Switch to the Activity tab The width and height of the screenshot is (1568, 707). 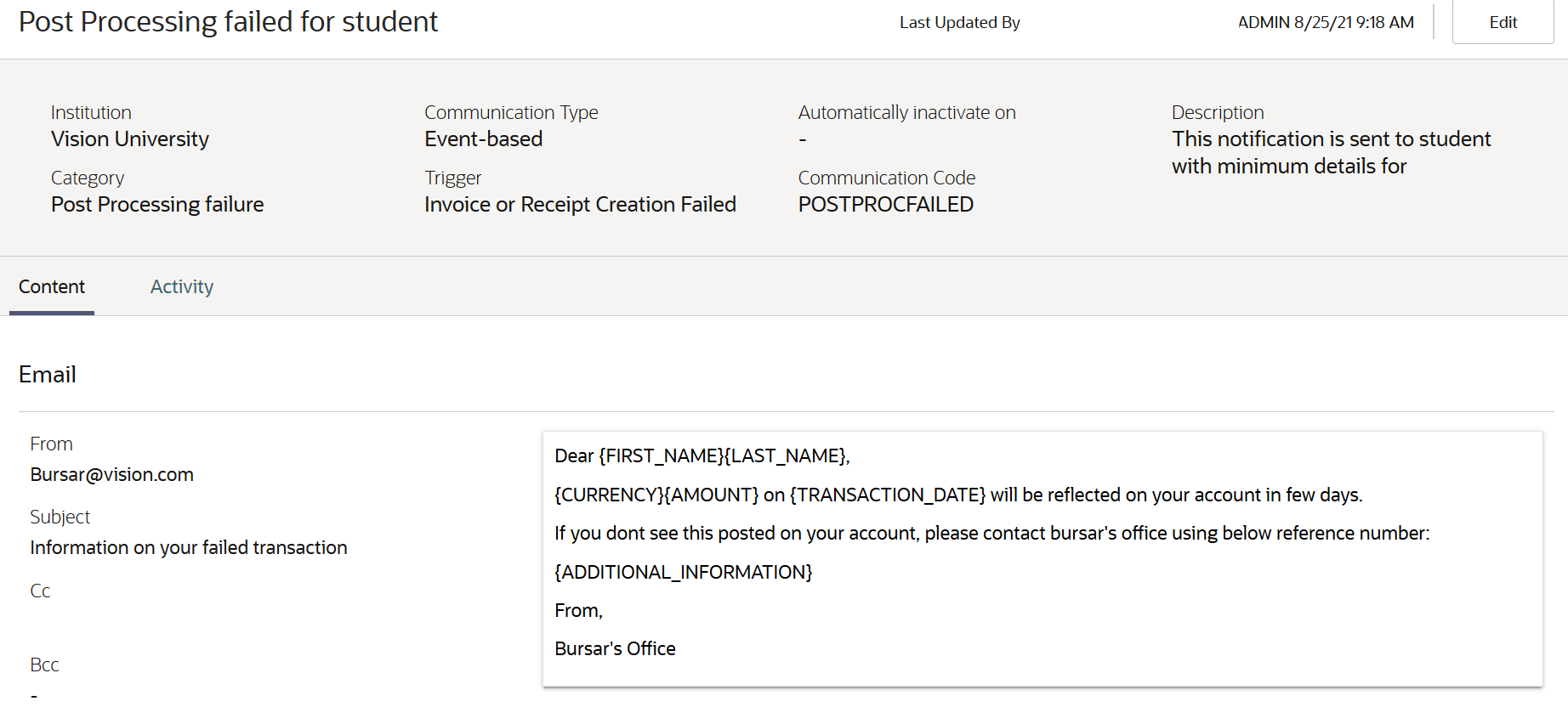[182, 287]
